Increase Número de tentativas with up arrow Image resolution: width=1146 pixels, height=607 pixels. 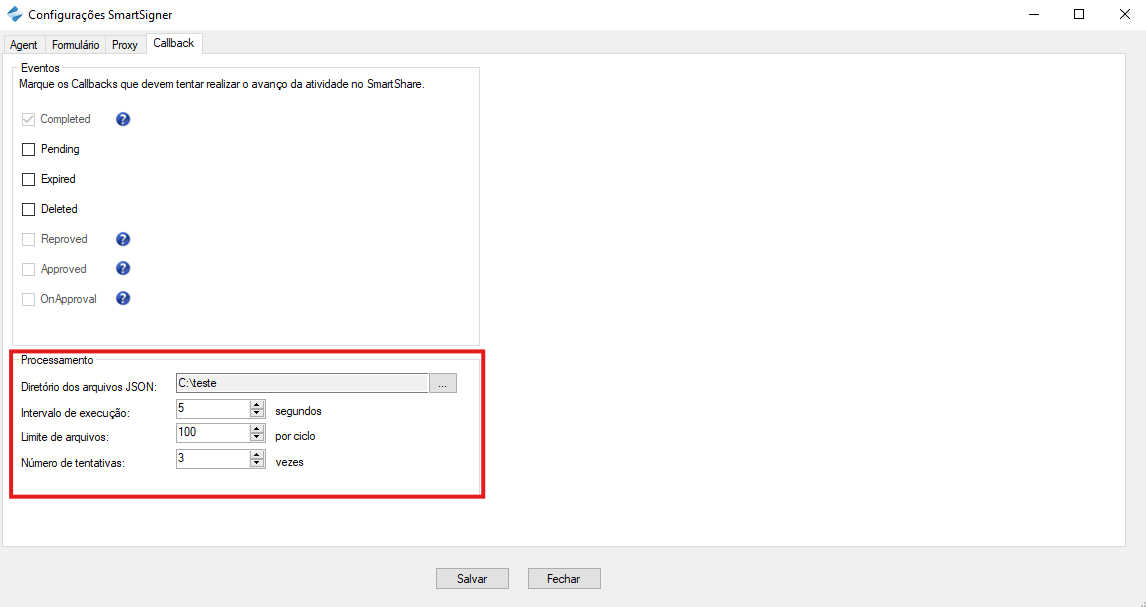257,454
